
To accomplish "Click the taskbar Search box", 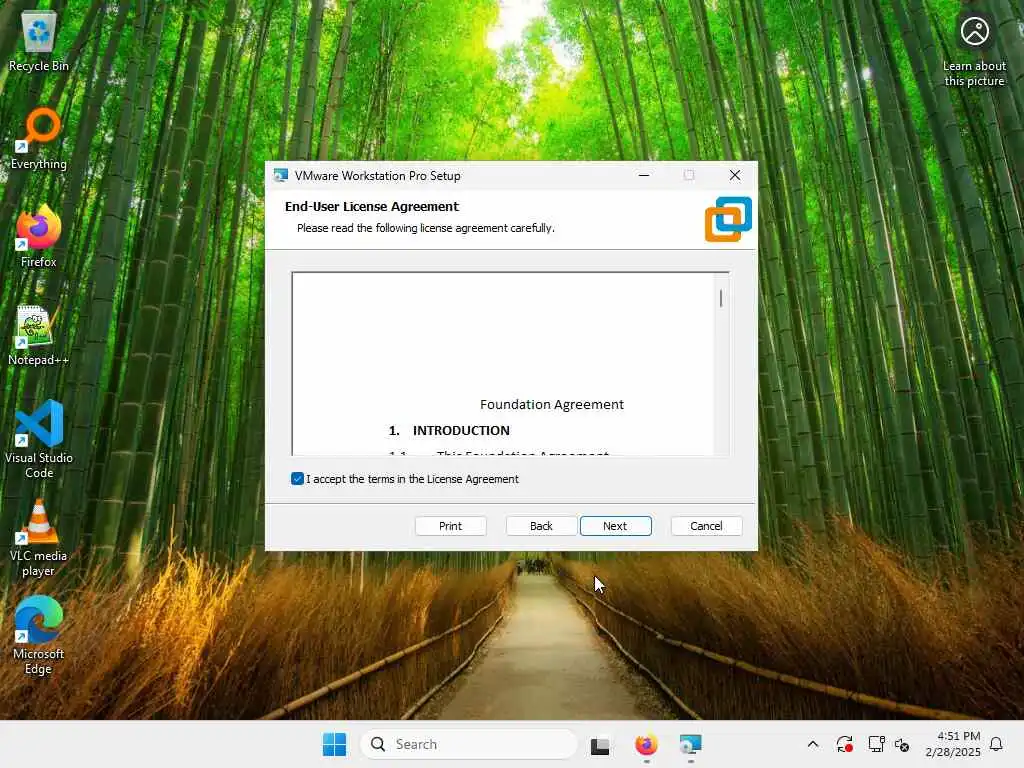I will [x=469, y=744].
